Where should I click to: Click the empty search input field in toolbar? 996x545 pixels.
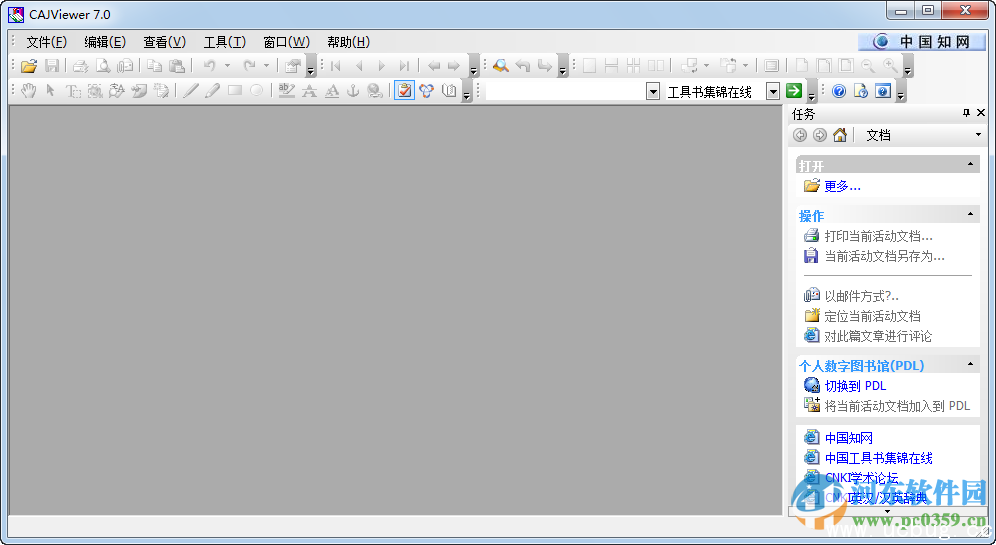tap(565, 91)
